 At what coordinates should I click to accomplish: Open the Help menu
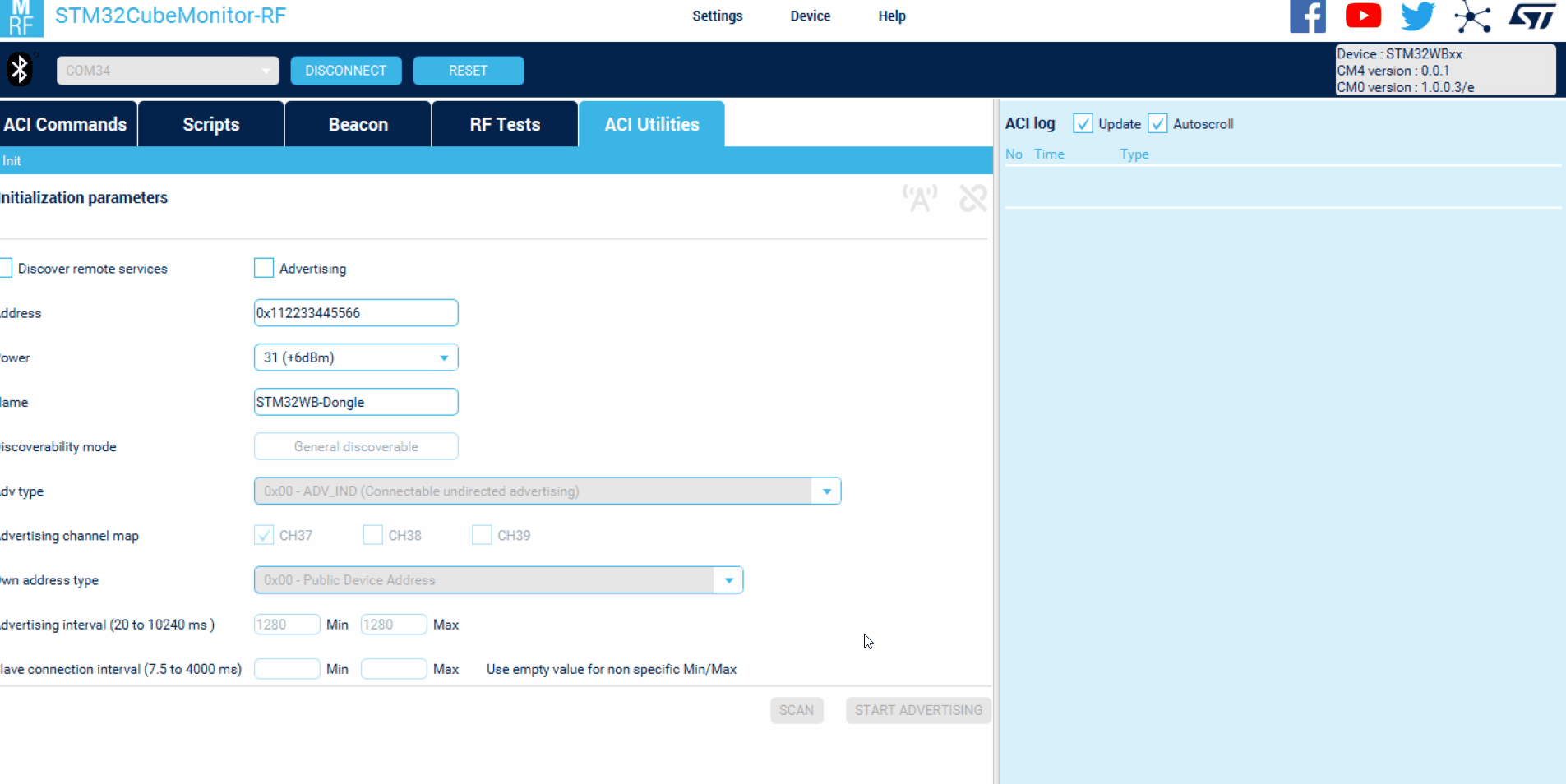click(891, 16)
